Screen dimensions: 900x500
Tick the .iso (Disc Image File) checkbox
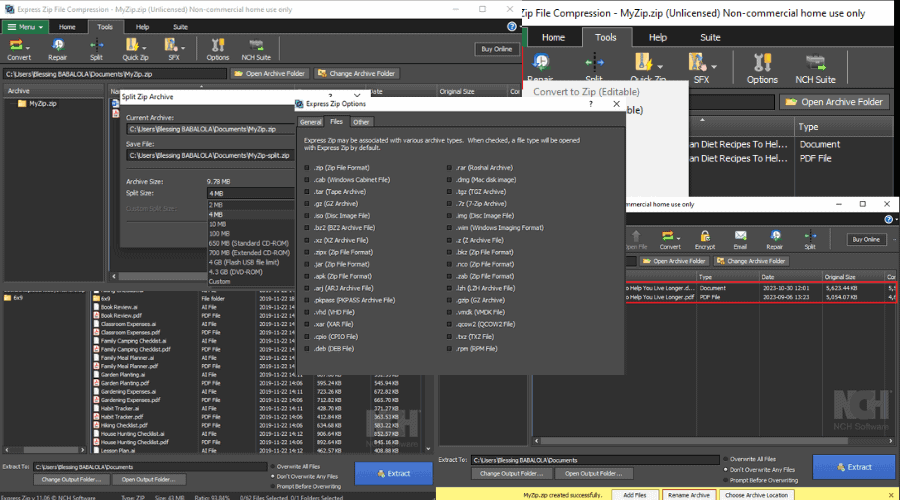pyautogui.click(x=307, y=216)
